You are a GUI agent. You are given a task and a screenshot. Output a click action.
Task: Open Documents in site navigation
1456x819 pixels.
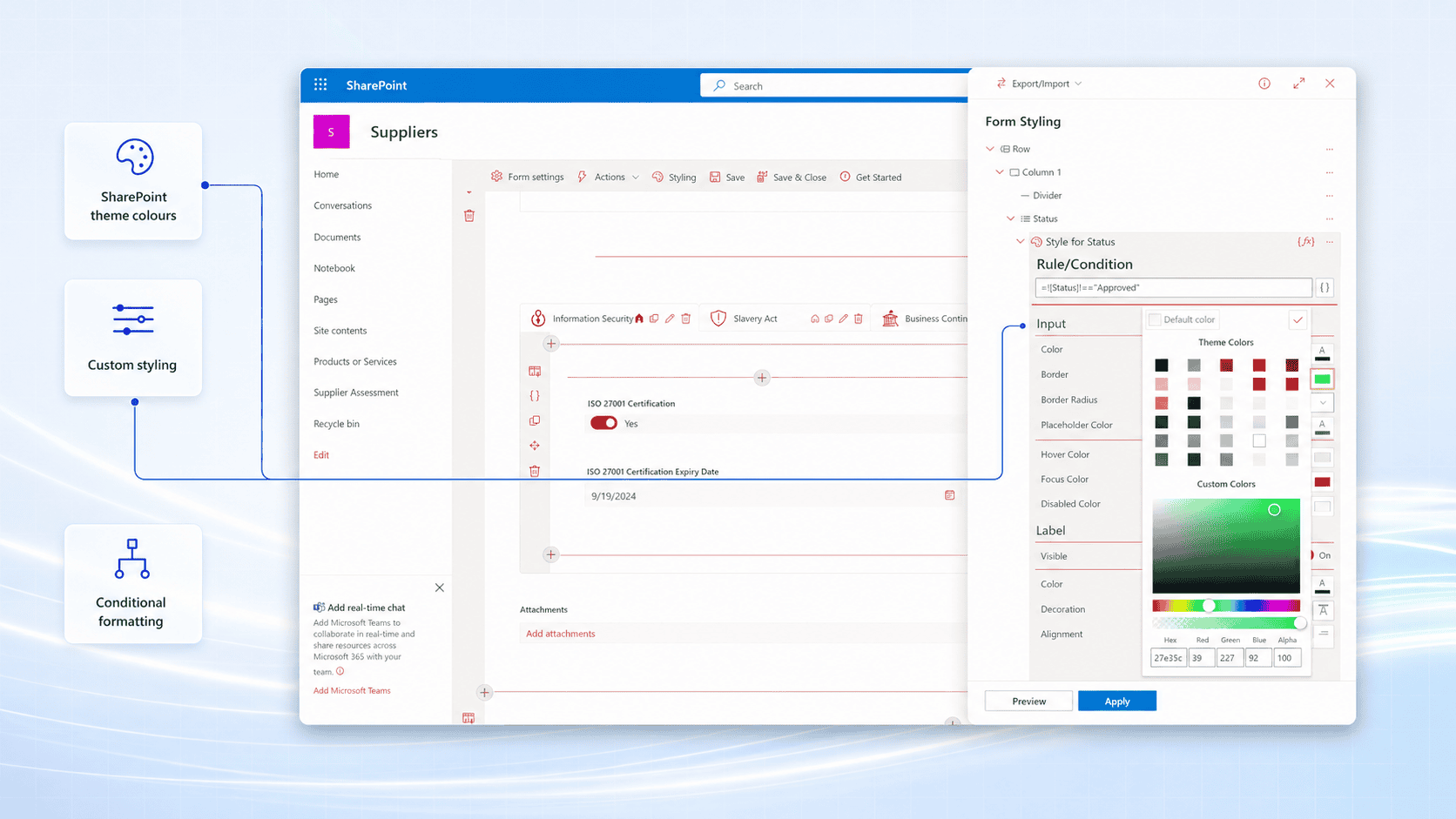point(337,237)
